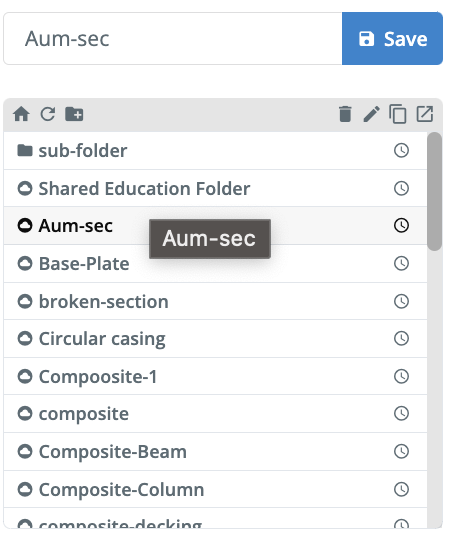The image size is (452, 536).
Task: Select the broken-section file
Action: click(x=215, y=301)
